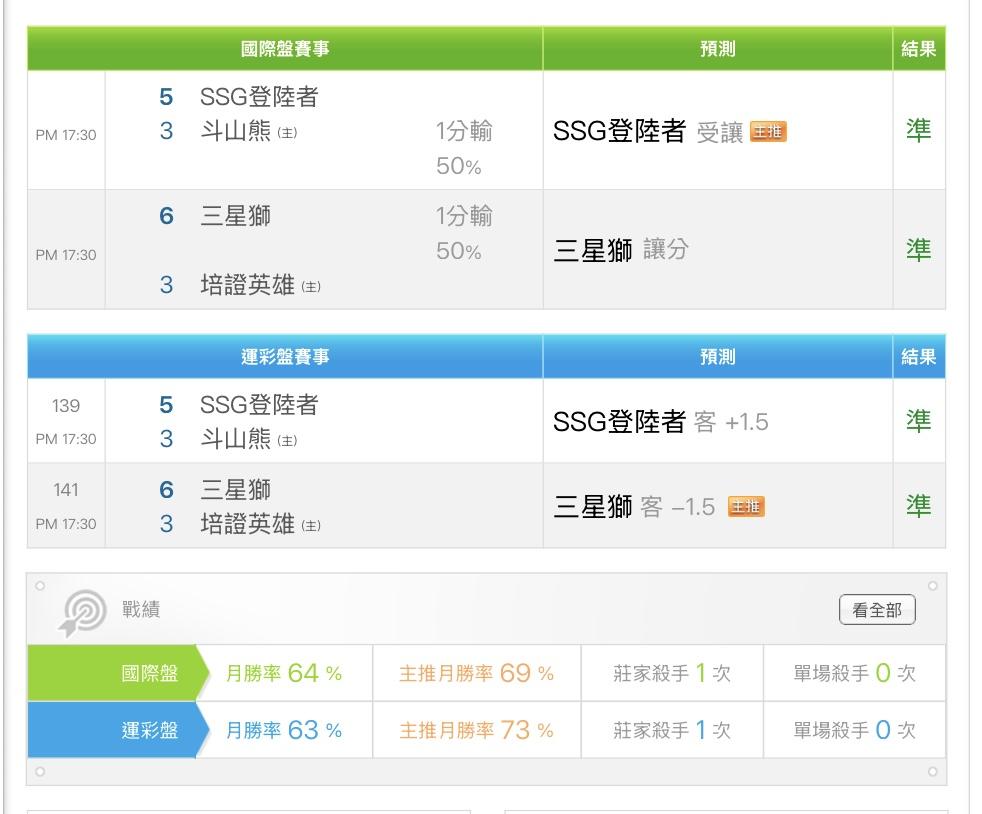Click the 預測 header in the green table
982x814 pixels.
[x=718, y=49]
